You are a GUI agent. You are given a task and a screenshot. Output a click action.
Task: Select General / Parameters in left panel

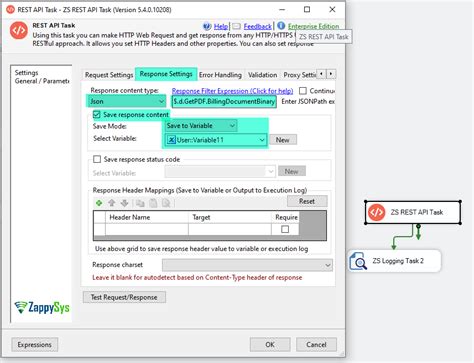click(x=42, y=81)
